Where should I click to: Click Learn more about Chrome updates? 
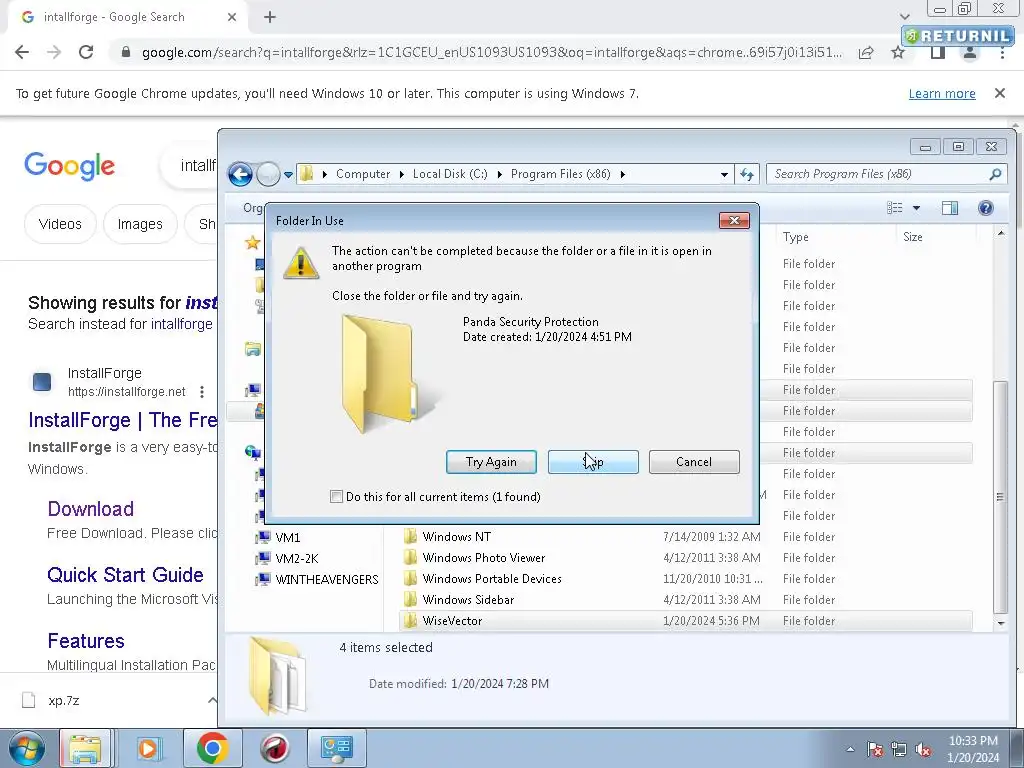(x=942, y=93)
